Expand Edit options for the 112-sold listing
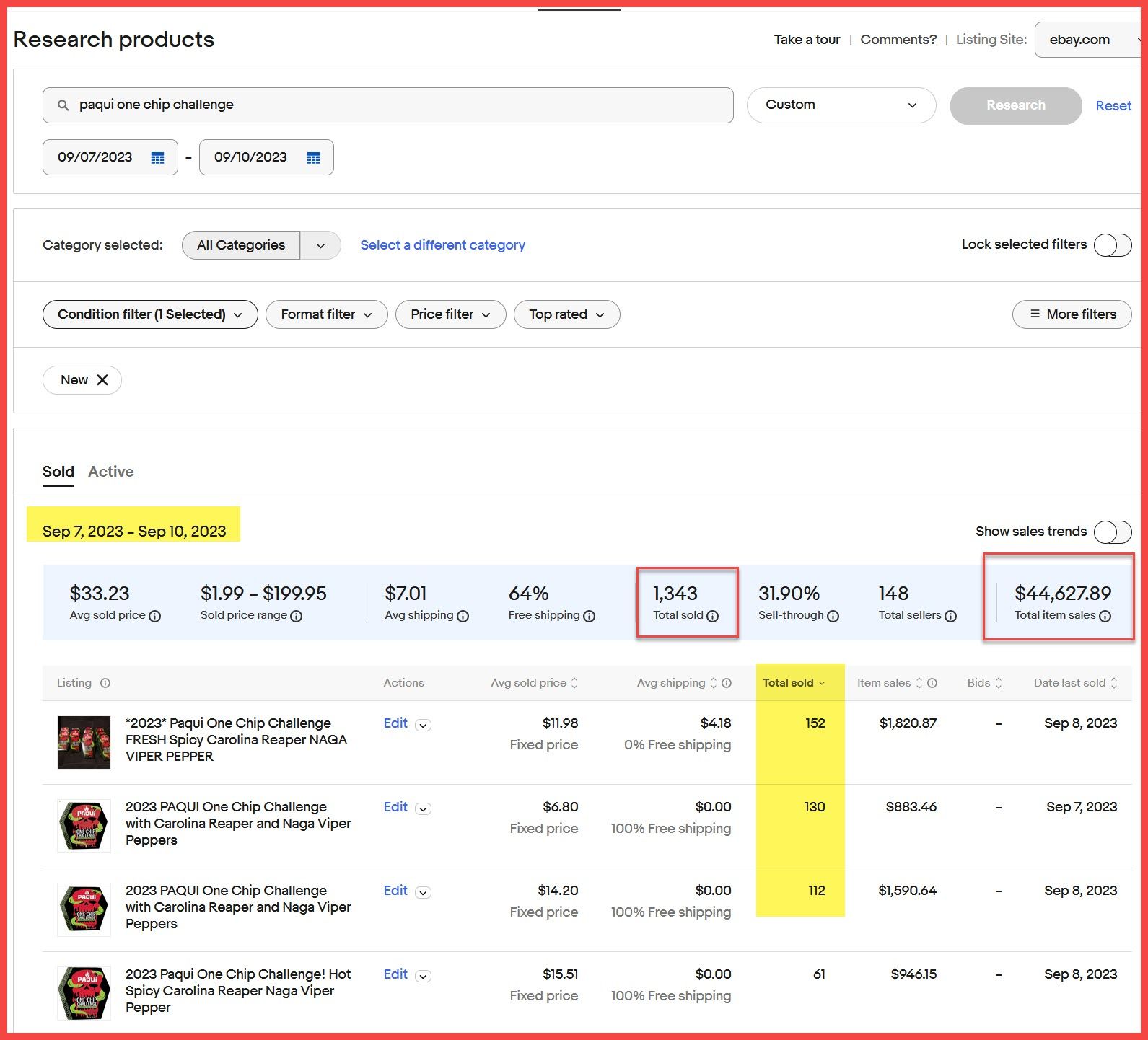 tap(424, 893)
